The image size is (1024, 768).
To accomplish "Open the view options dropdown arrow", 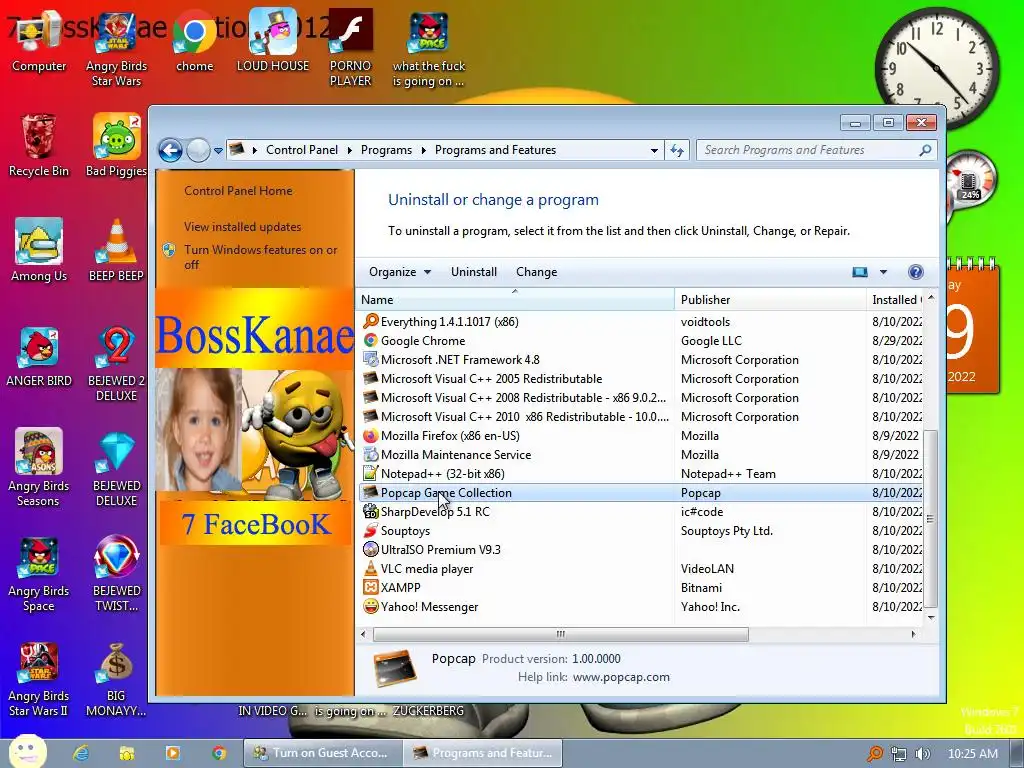I will point(883,272).
